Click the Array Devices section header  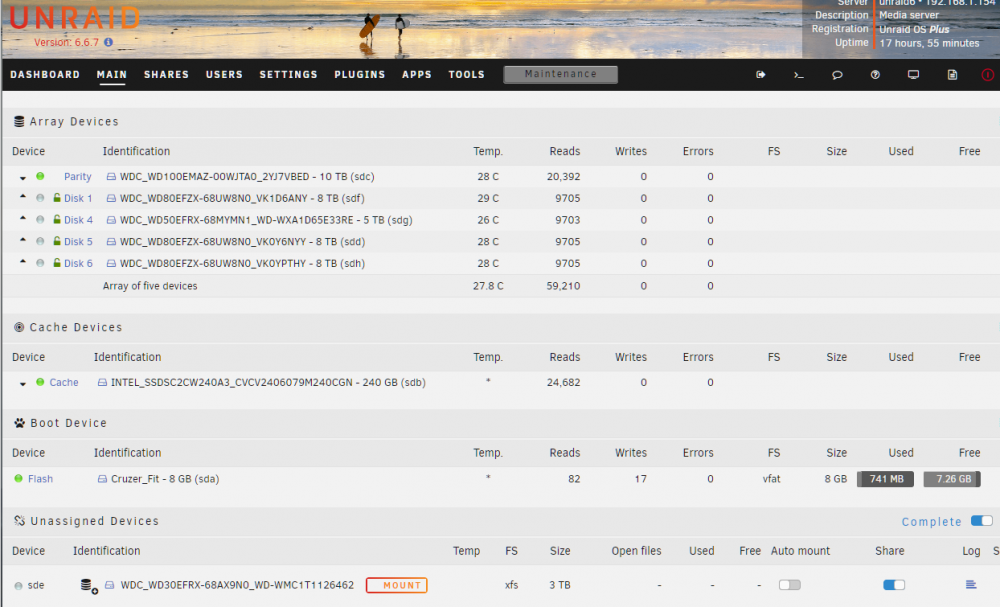click(74, 121)
